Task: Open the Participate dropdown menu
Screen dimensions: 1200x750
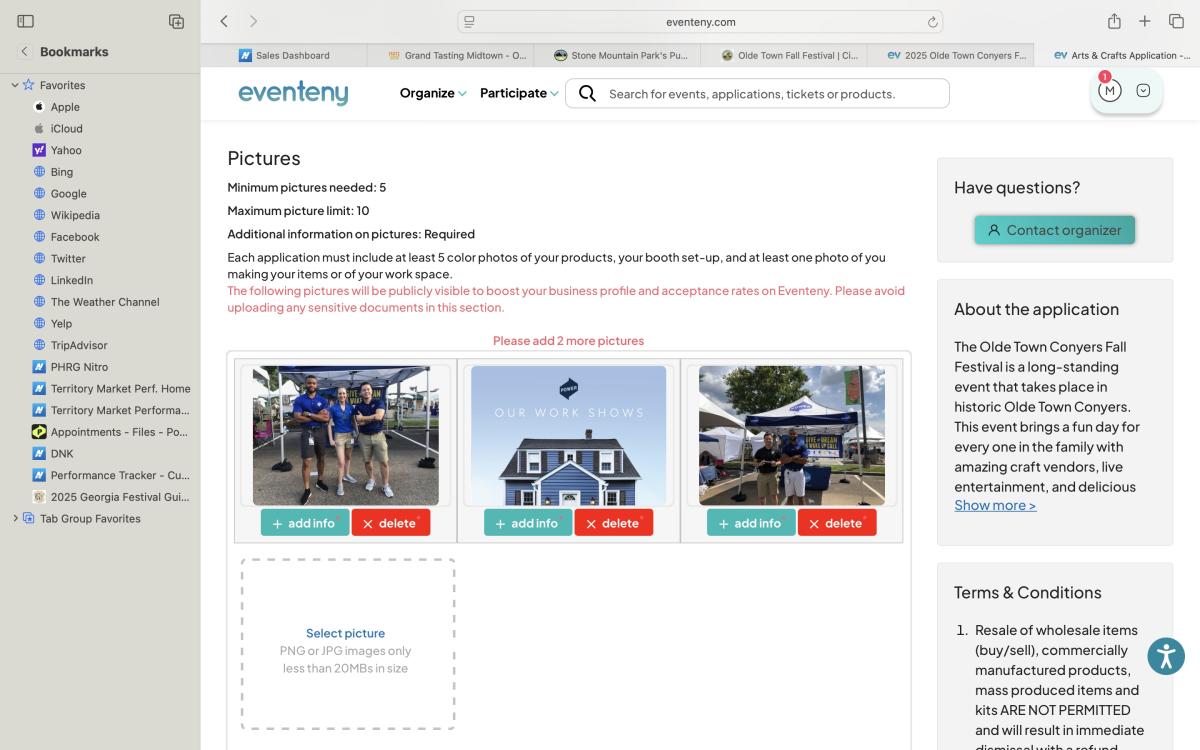Action: (519, 93)
